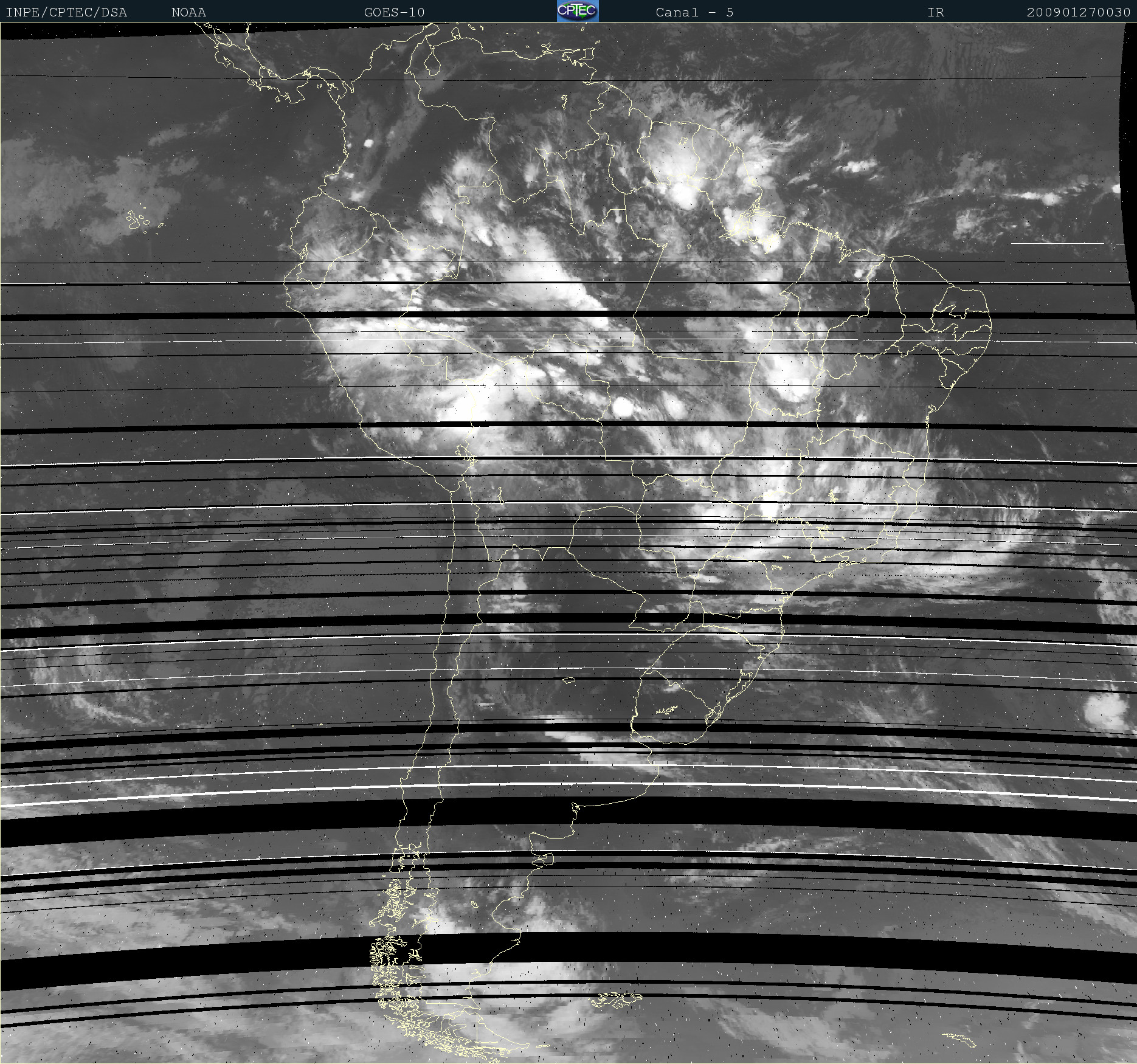
Task: Click the 200901270030 timestamp
Action: [x=1078, y=12]
